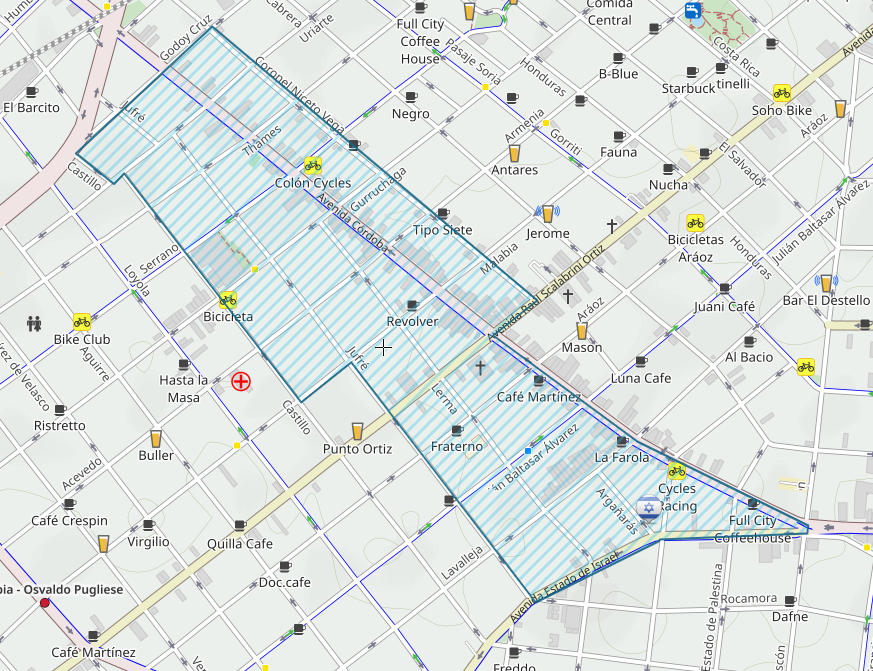The width and height of the screenshot is (873, 671).
Task: Select the Starbuck cafe label
Action: click(688, 89)
